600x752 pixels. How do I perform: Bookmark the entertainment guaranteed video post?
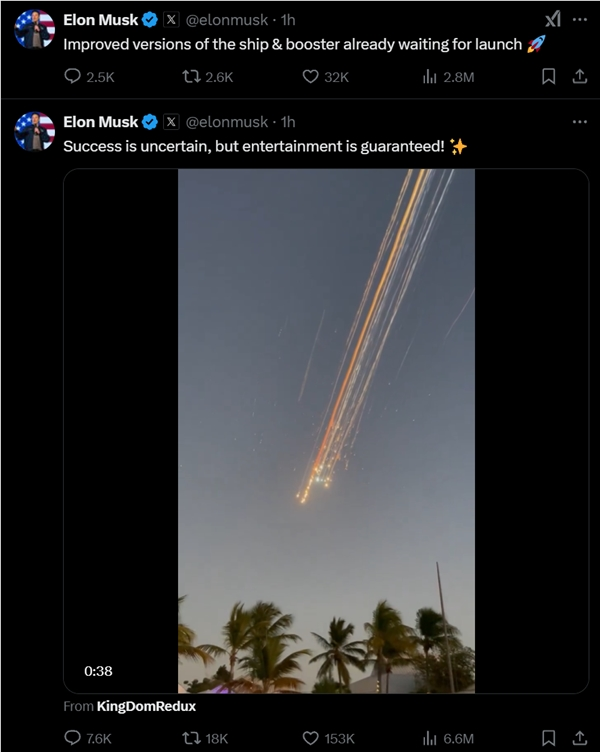pyautogui.click(x=548, y=738)
